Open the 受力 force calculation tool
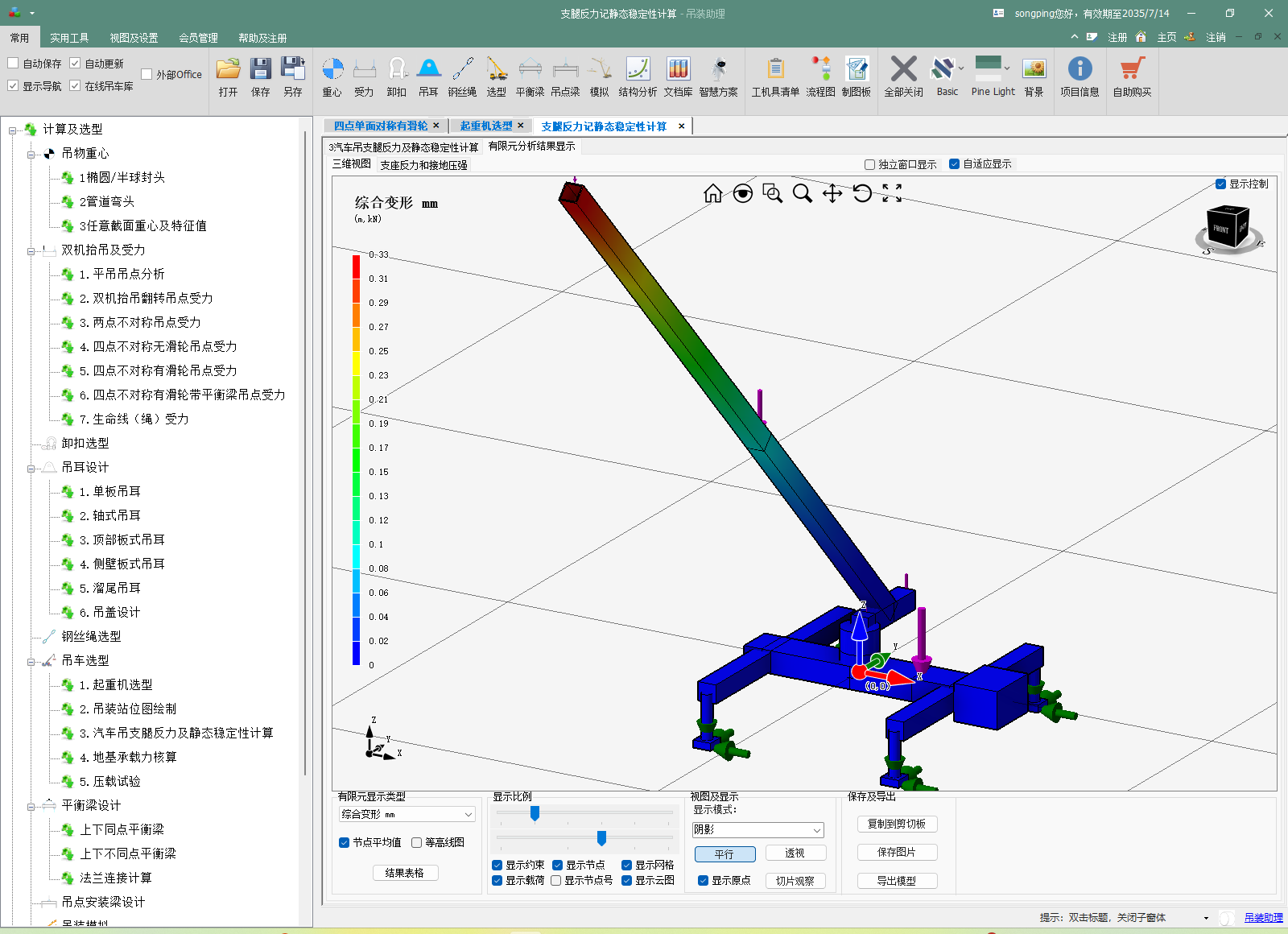Viewport: 1288px width, 934px height. pos(365,77)
